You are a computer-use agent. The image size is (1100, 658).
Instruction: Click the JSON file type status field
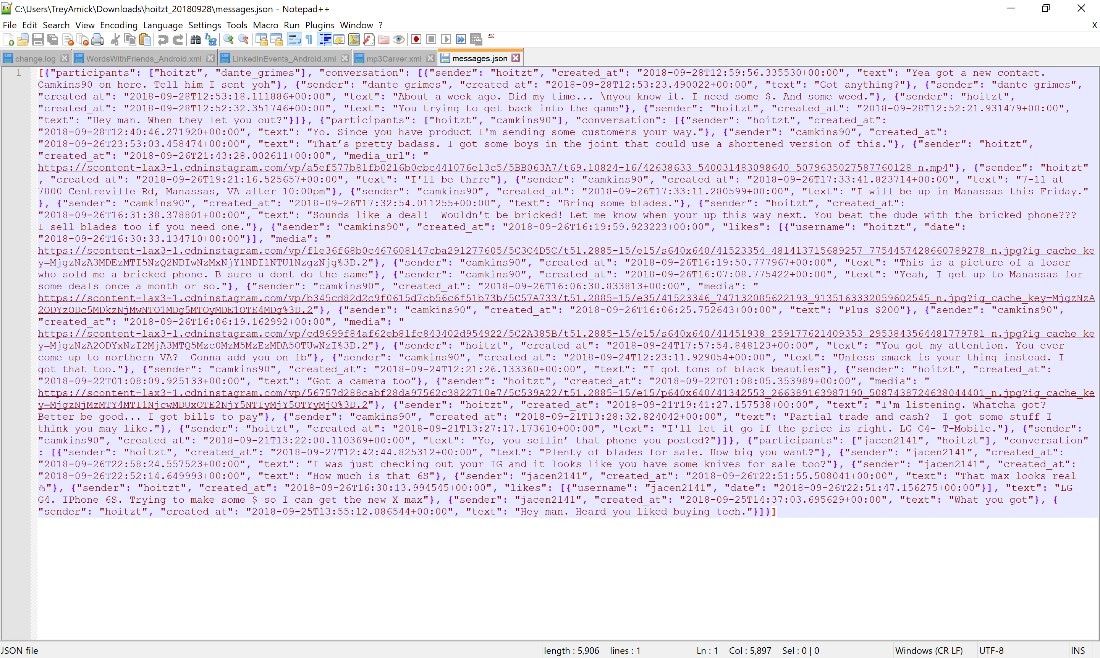click(20, 650)
